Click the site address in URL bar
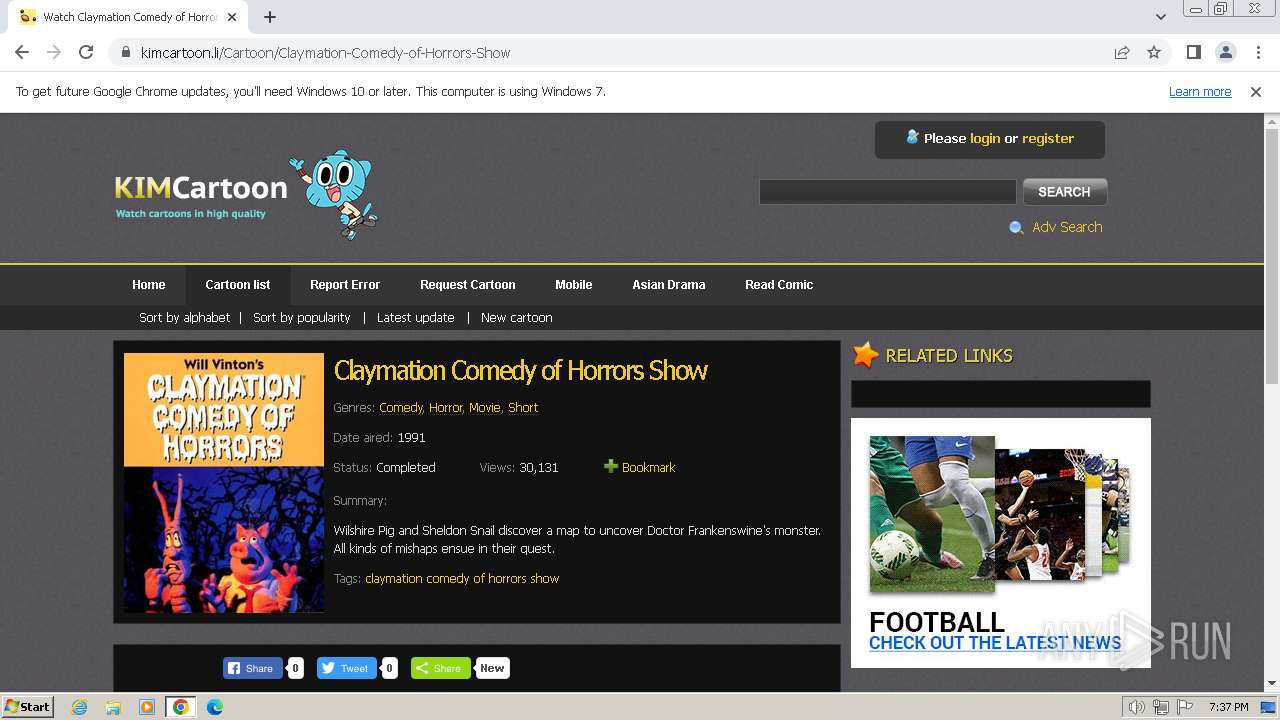 pos(326,53)
